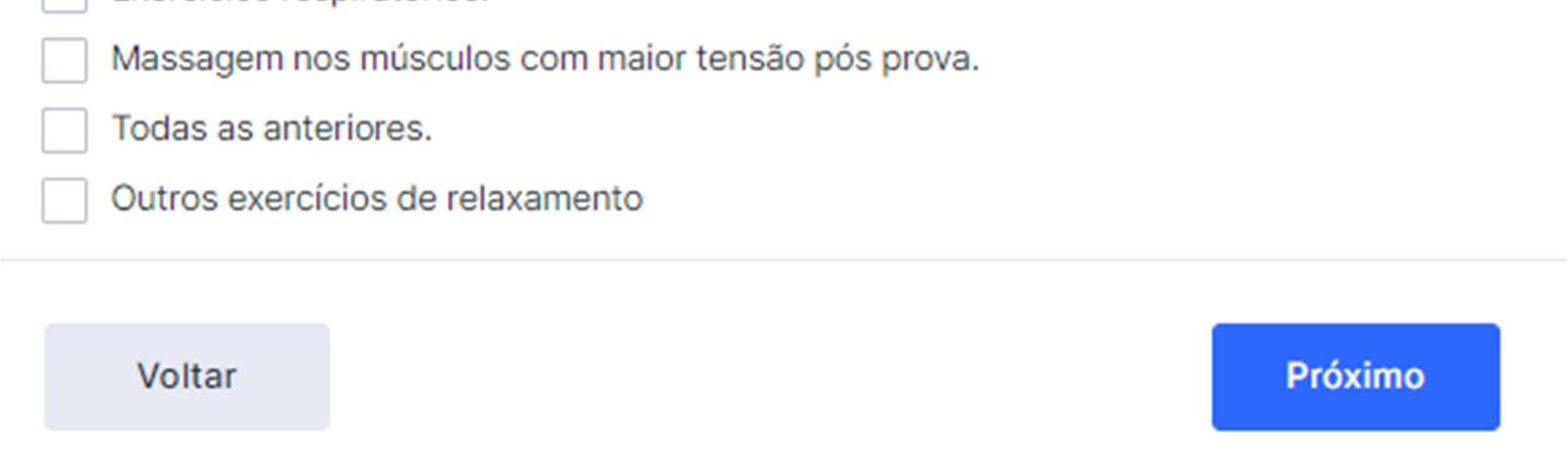The width and height of the screenshot is (1568, 459).
Task: Click the word 'Voltar' on the gray button
Action: point(187,376)
